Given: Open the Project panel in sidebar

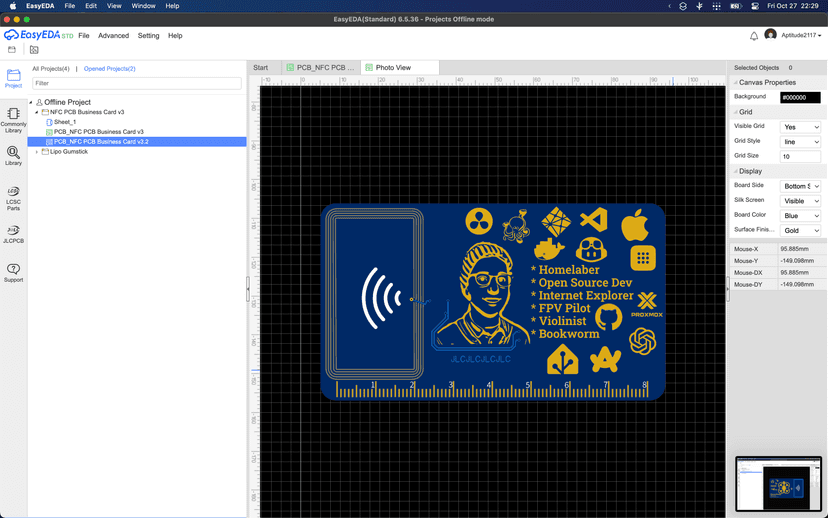Looking at the screenshot, I should [x=13, y=78].
